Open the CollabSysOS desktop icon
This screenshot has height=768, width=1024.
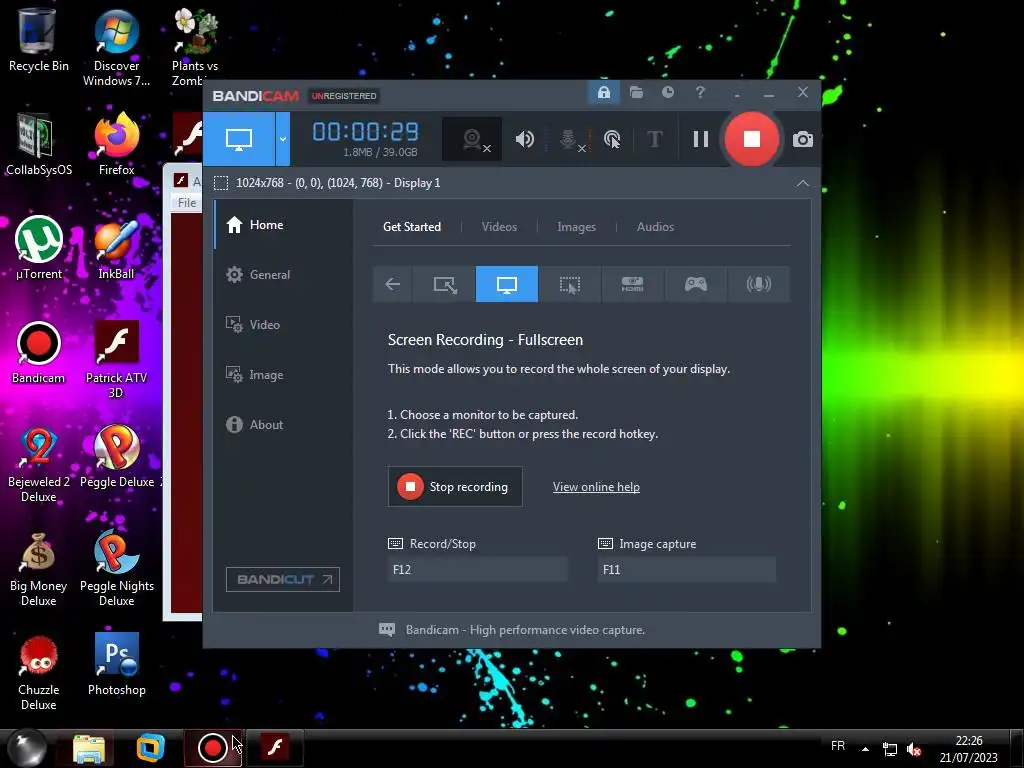point(39,144)
